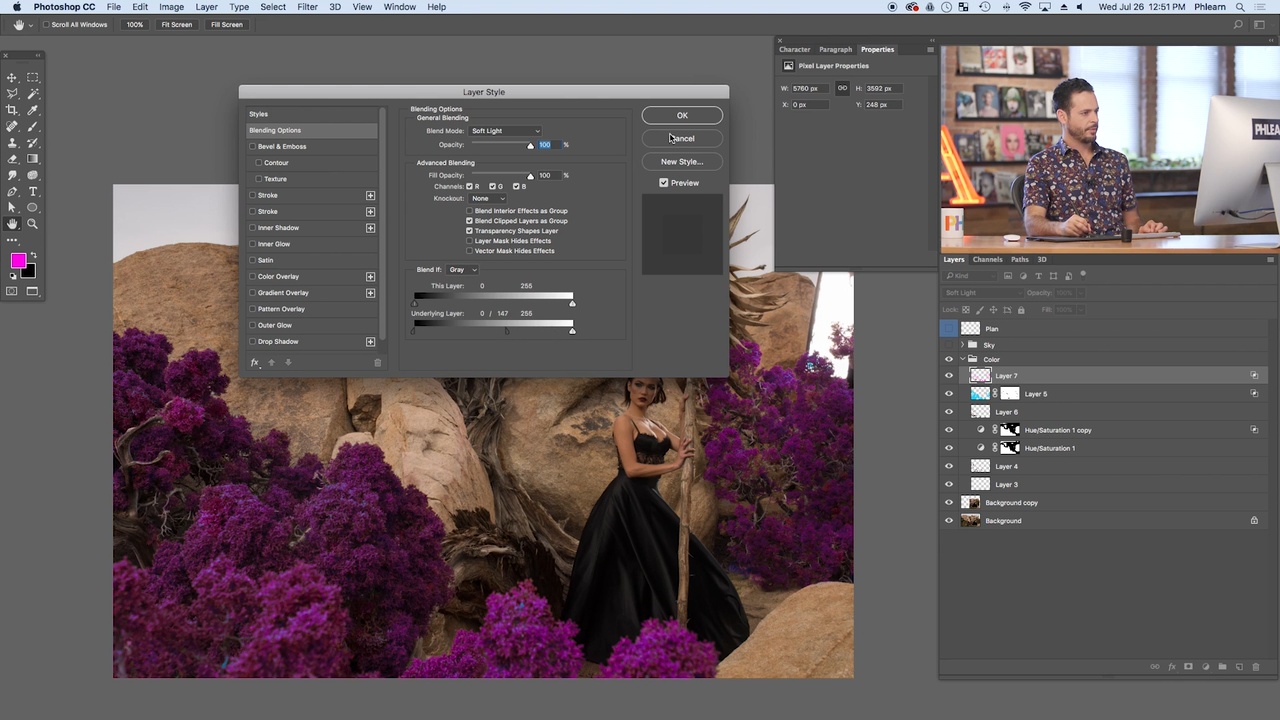Click the Fill Screen button
This screenshot has width=1280, height=720.
pyautogui.click(x=226, y=24)
